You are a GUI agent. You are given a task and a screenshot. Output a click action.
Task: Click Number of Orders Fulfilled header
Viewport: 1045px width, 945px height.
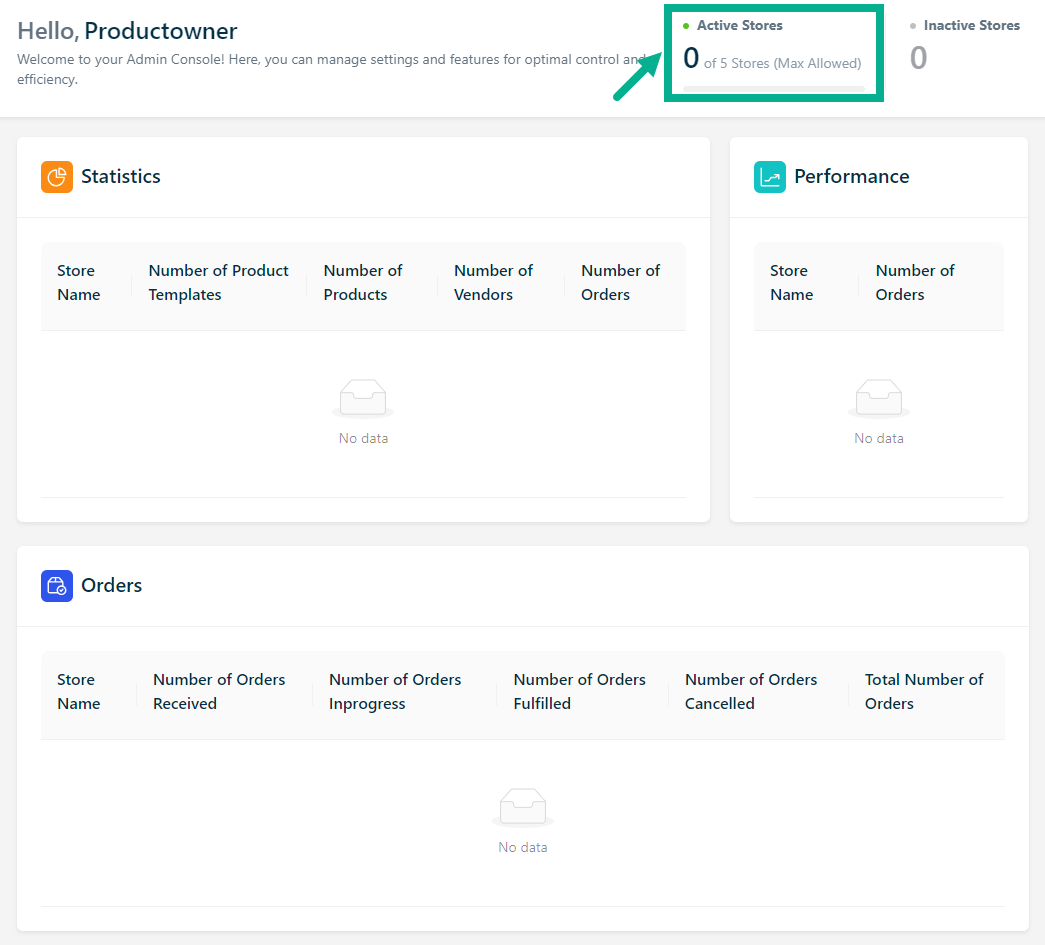[x=579, y=692]
